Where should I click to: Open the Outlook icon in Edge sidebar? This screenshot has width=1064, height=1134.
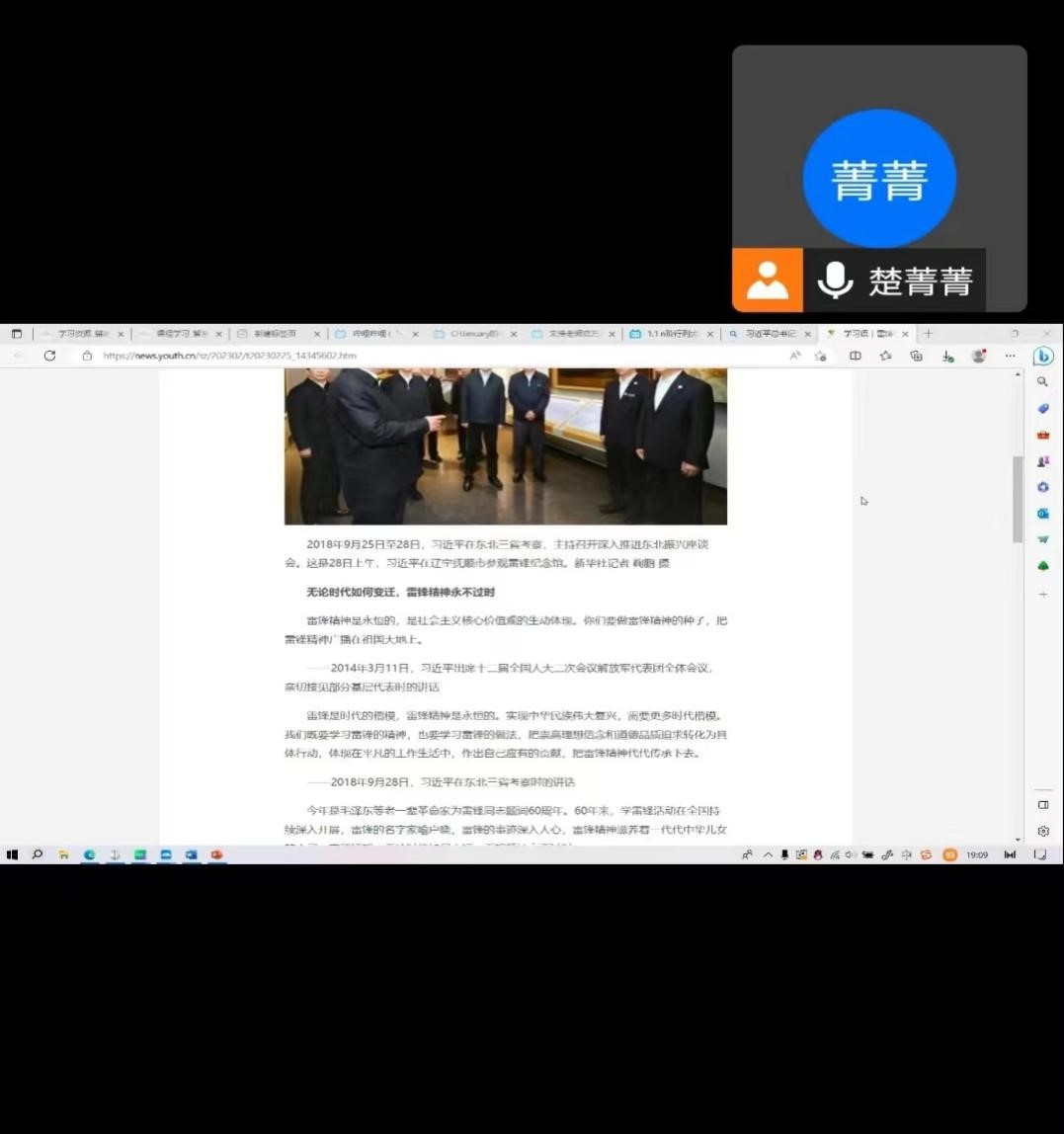1043,514
